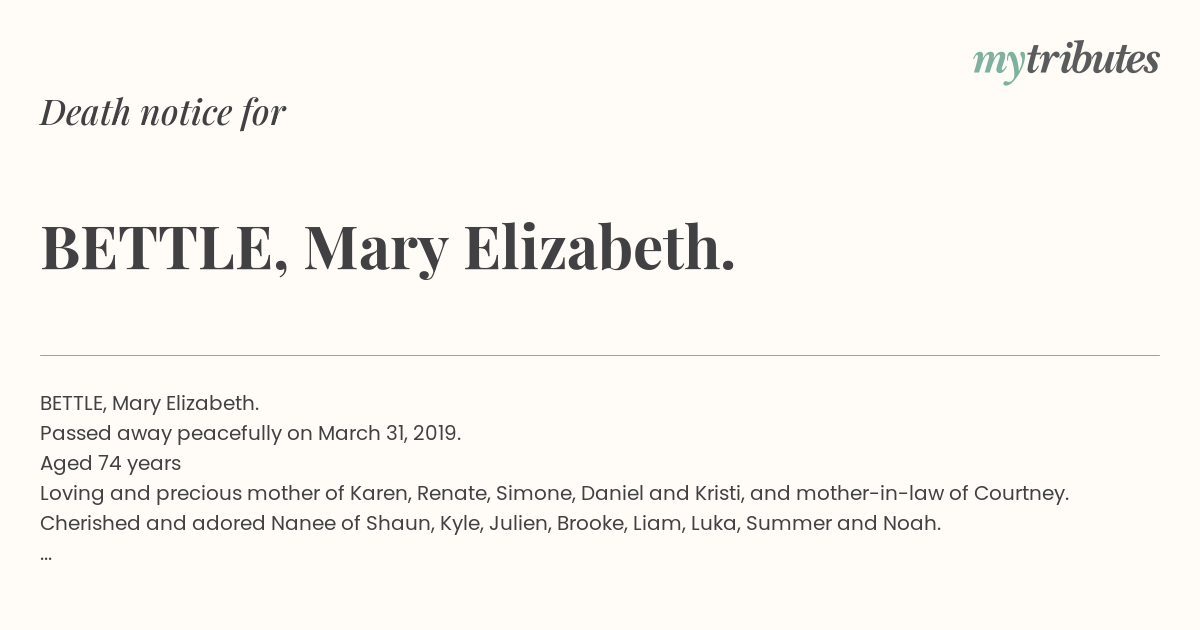Click the mytributes logo
1200x630 pixels.
pyautogui.click(x=1066, y=61)
